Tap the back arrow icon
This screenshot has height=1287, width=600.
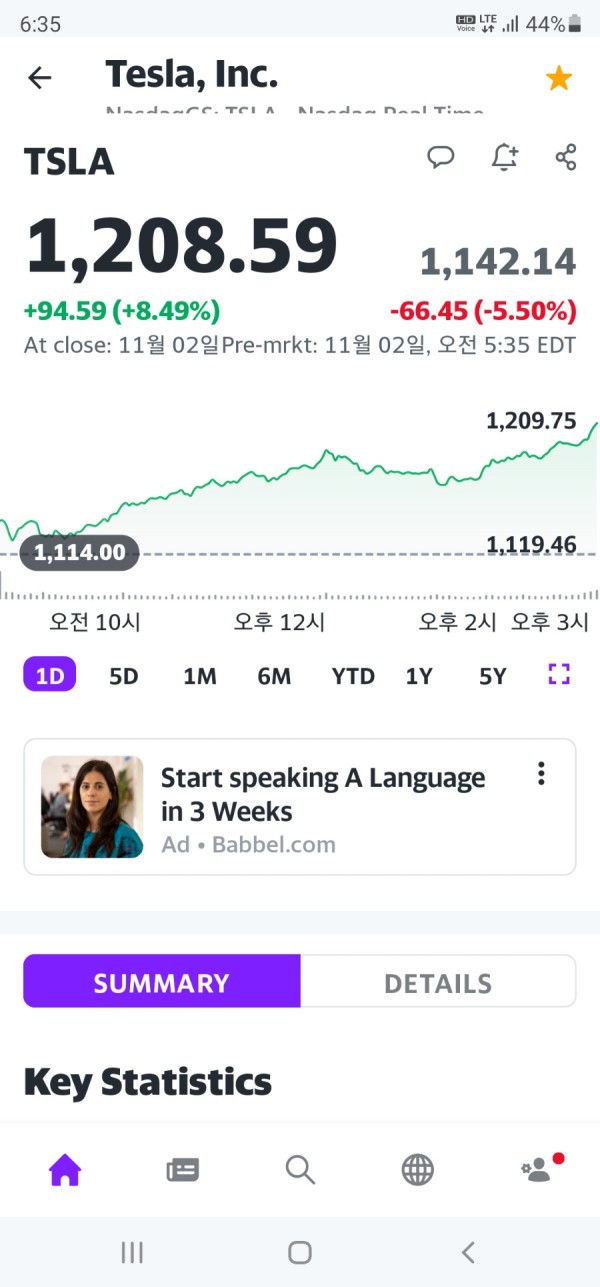pos(39,77)
